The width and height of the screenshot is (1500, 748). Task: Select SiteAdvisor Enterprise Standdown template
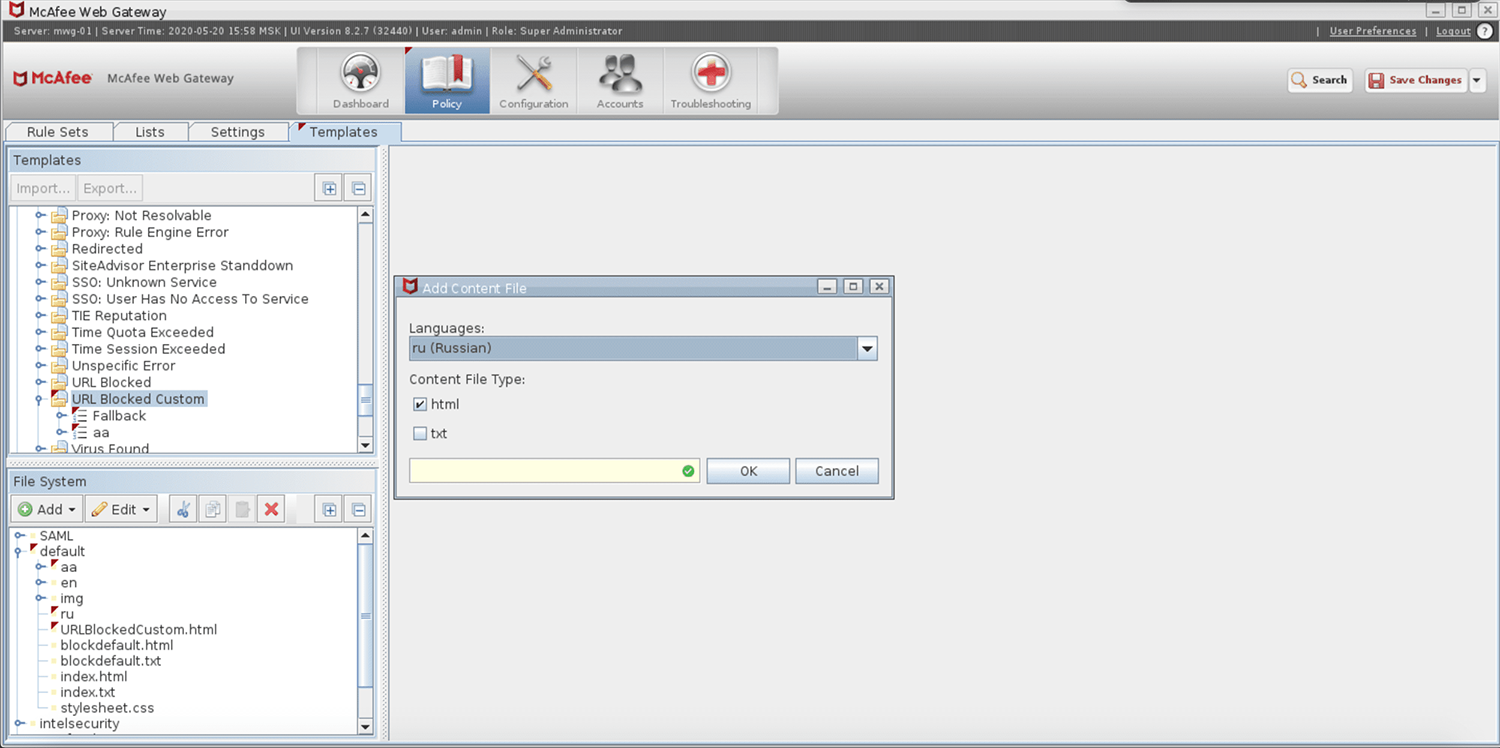[x=182, y=266]
